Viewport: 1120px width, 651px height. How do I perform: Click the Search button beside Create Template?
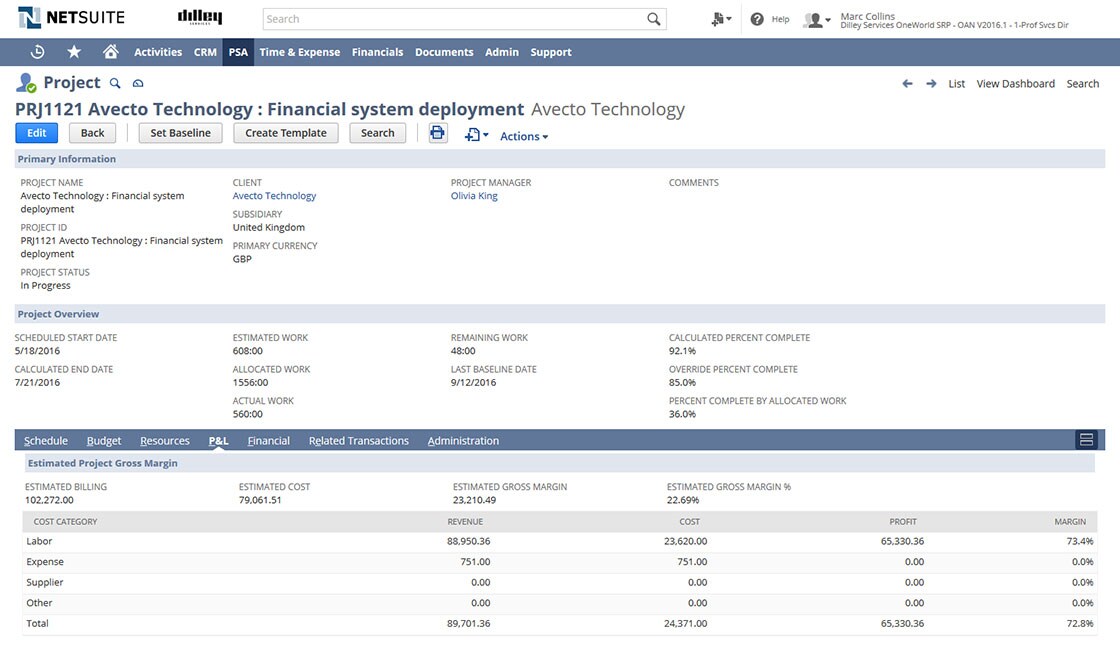(x=377, y=133)
